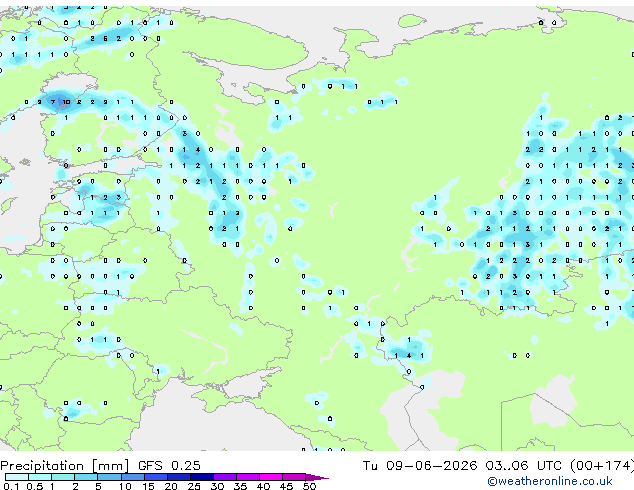The image size is (634, 490).
Task: Click the '0.1' legend scale label
Action: pos(11,486)
